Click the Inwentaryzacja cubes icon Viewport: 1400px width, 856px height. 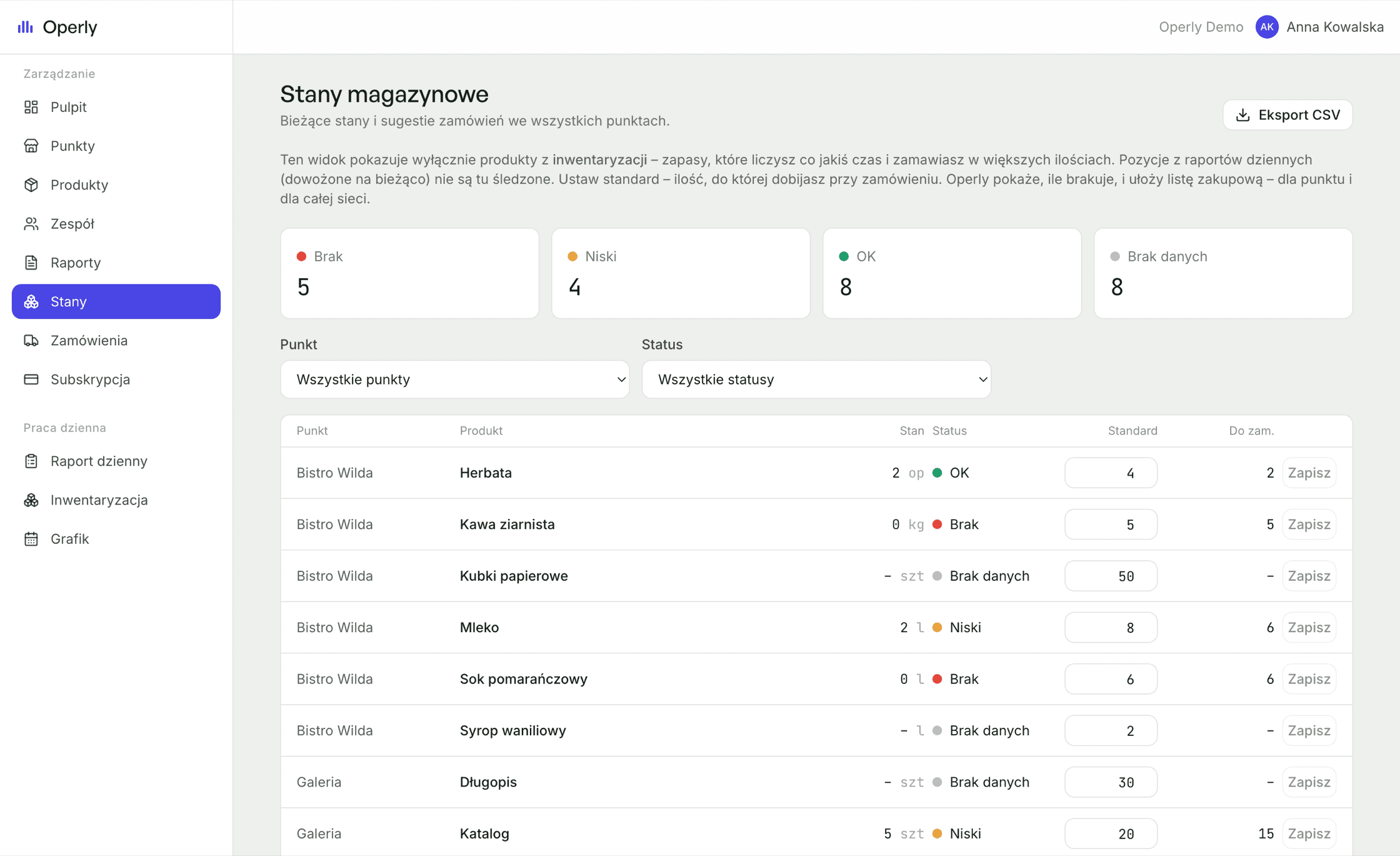tap(31, 500)
